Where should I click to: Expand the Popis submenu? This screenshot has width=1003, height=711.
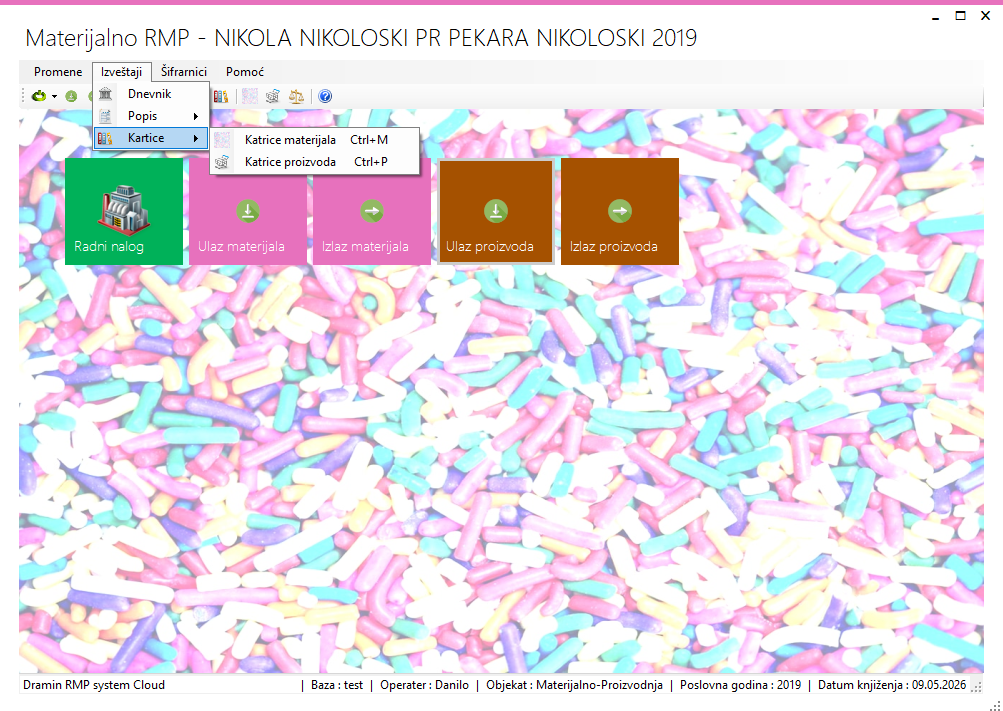151,116
